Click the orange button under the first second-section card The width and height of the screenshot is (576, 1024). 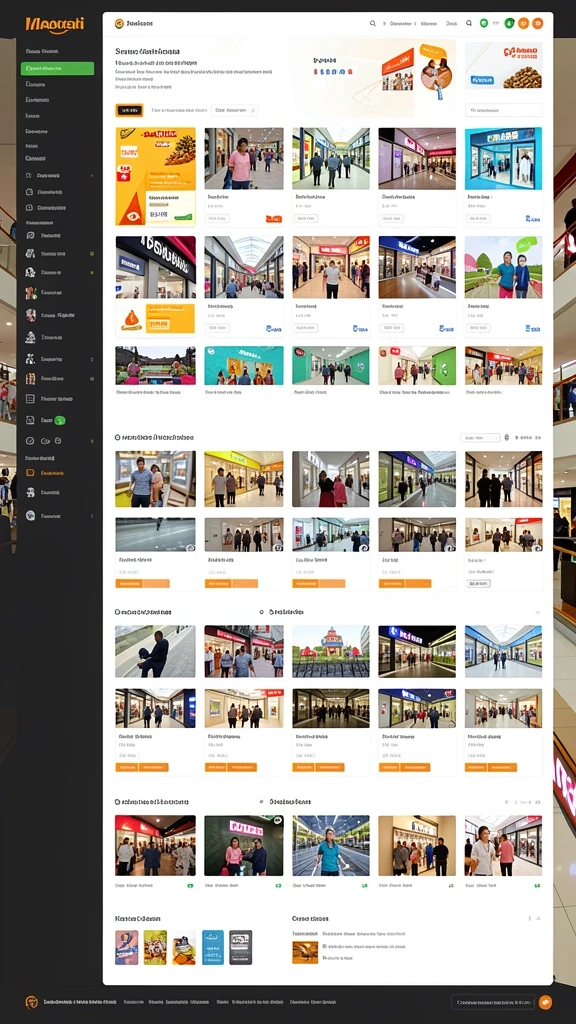point(142,583)
